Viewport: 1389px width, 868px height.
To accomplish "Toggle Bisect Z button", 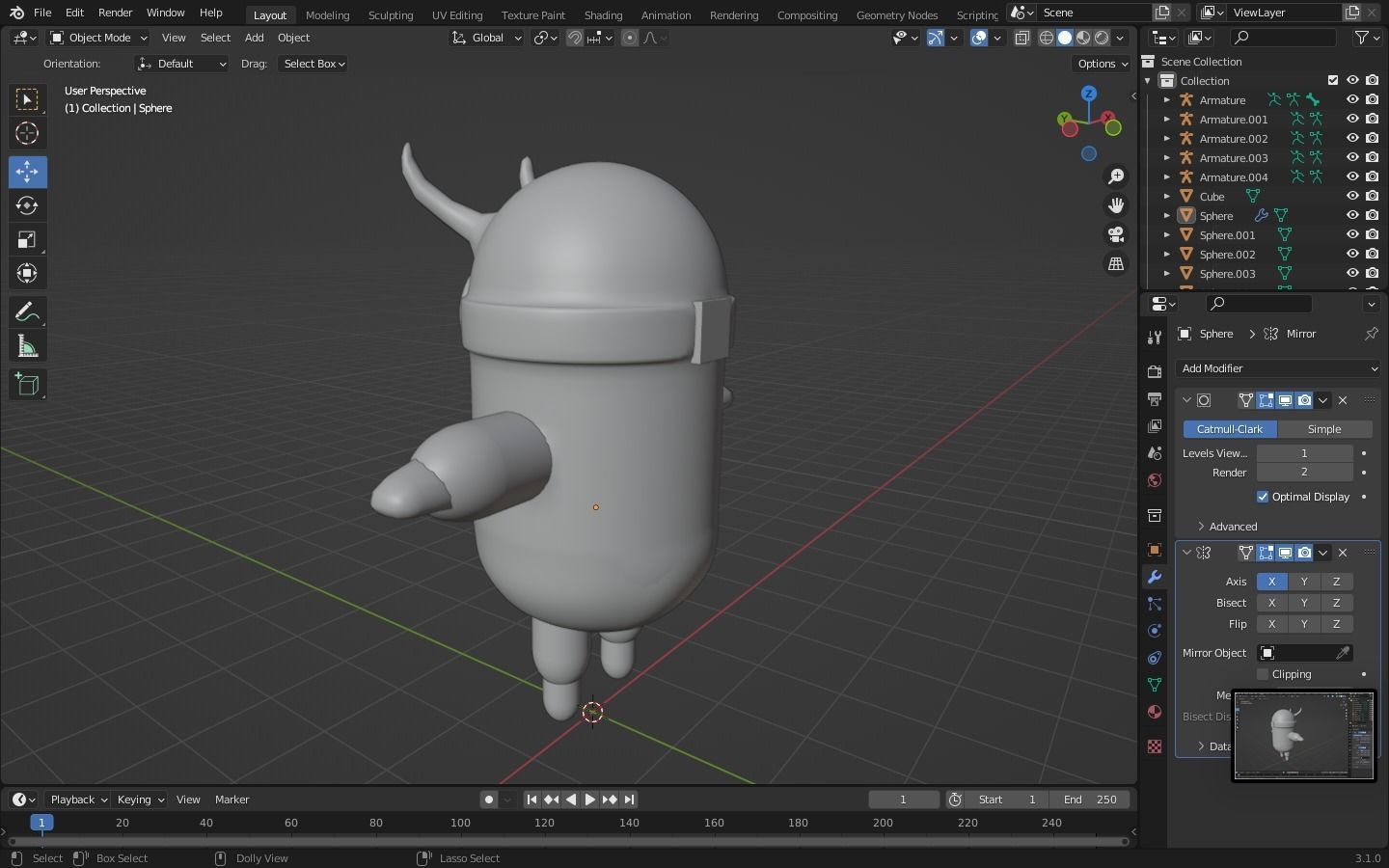I will tap(1337, 603).
